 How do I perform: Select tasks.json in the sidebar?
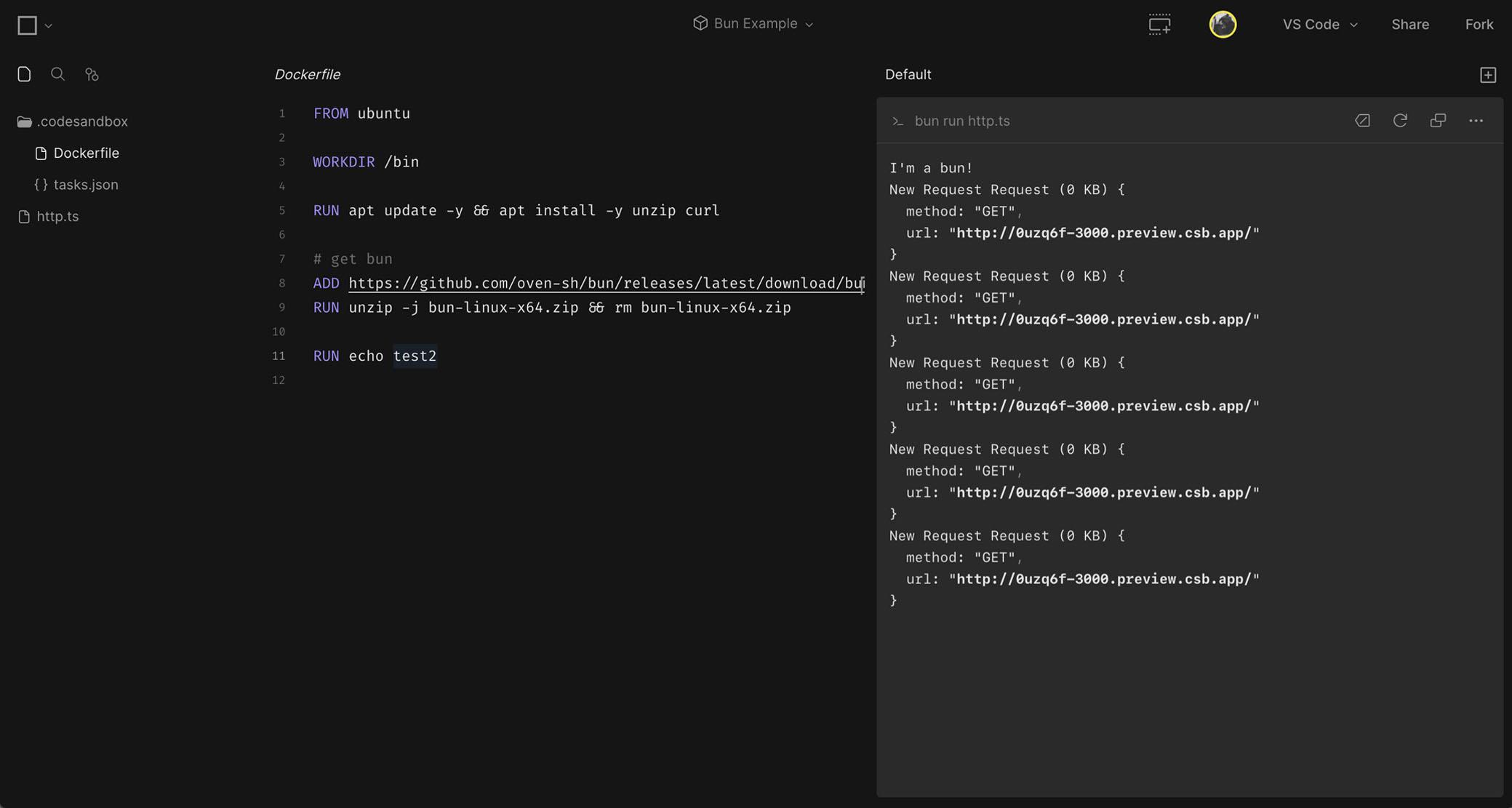click(86, 184)
